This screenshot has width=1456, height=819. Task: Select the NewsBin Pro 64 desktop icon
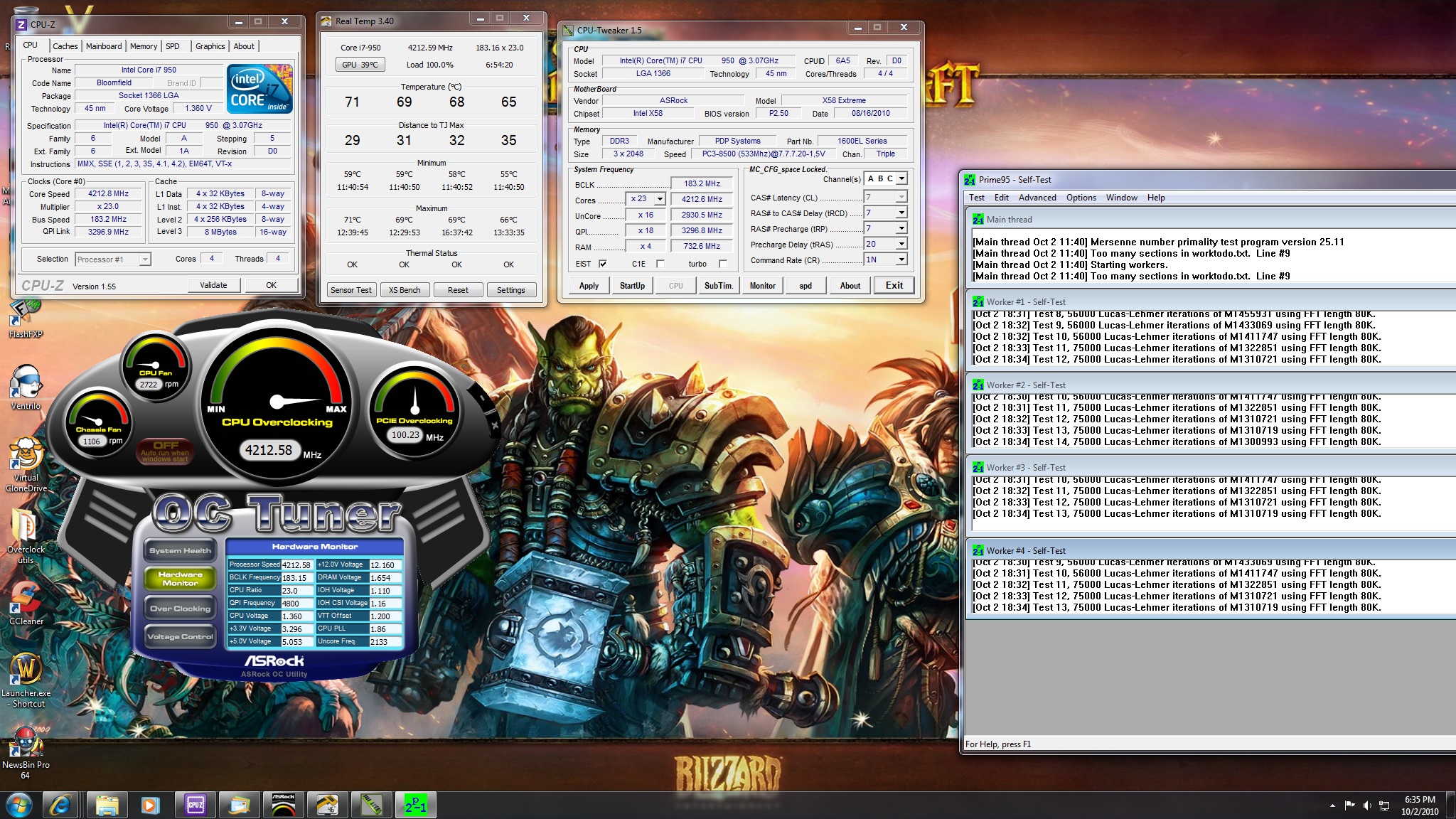[26, 752]
